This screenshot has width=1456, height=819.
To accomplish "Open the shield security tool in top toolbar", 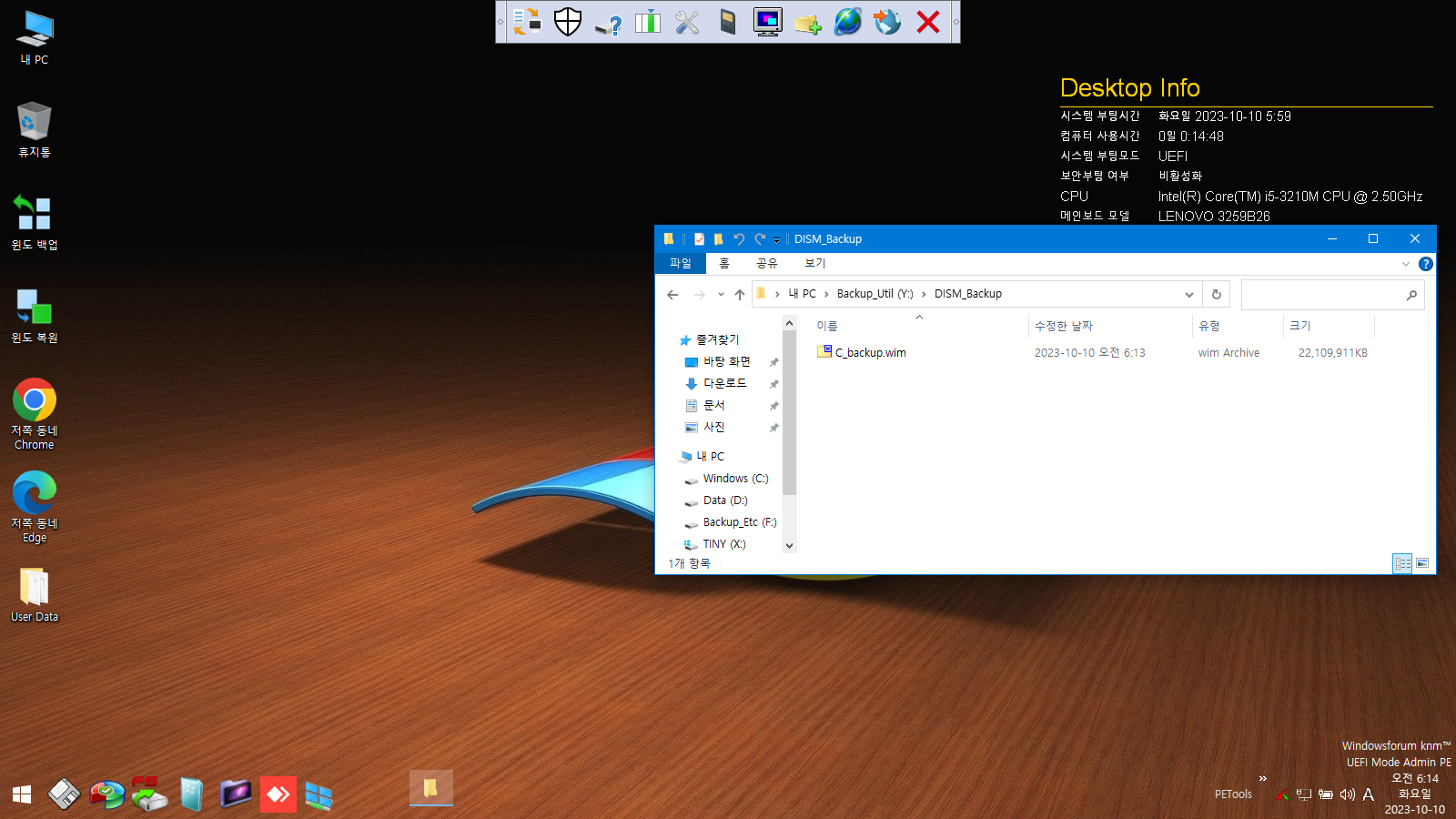I will pos(568,21).
